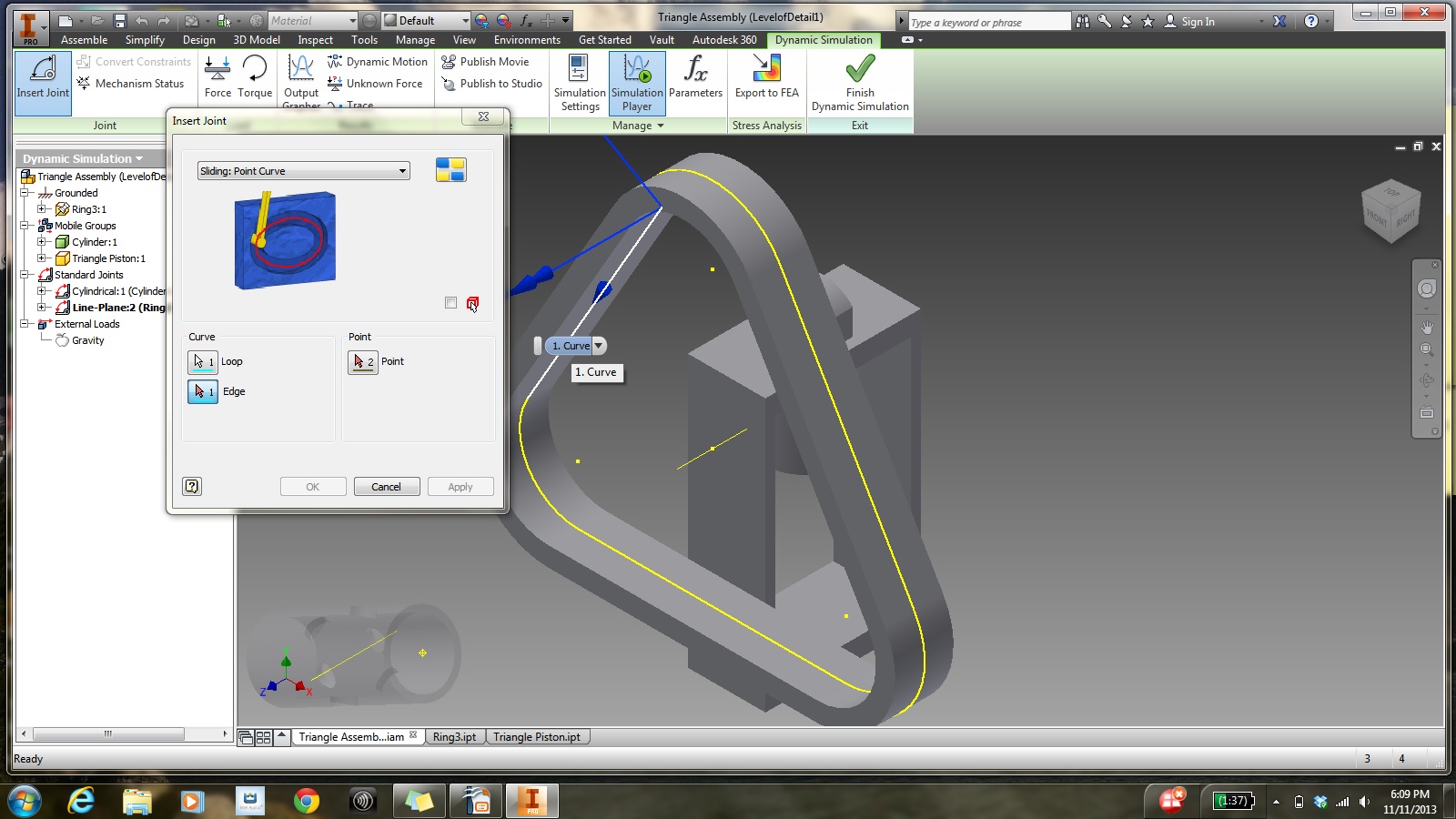Open the Default appearance dropdown
The image size is (1456, 819).
425,21
